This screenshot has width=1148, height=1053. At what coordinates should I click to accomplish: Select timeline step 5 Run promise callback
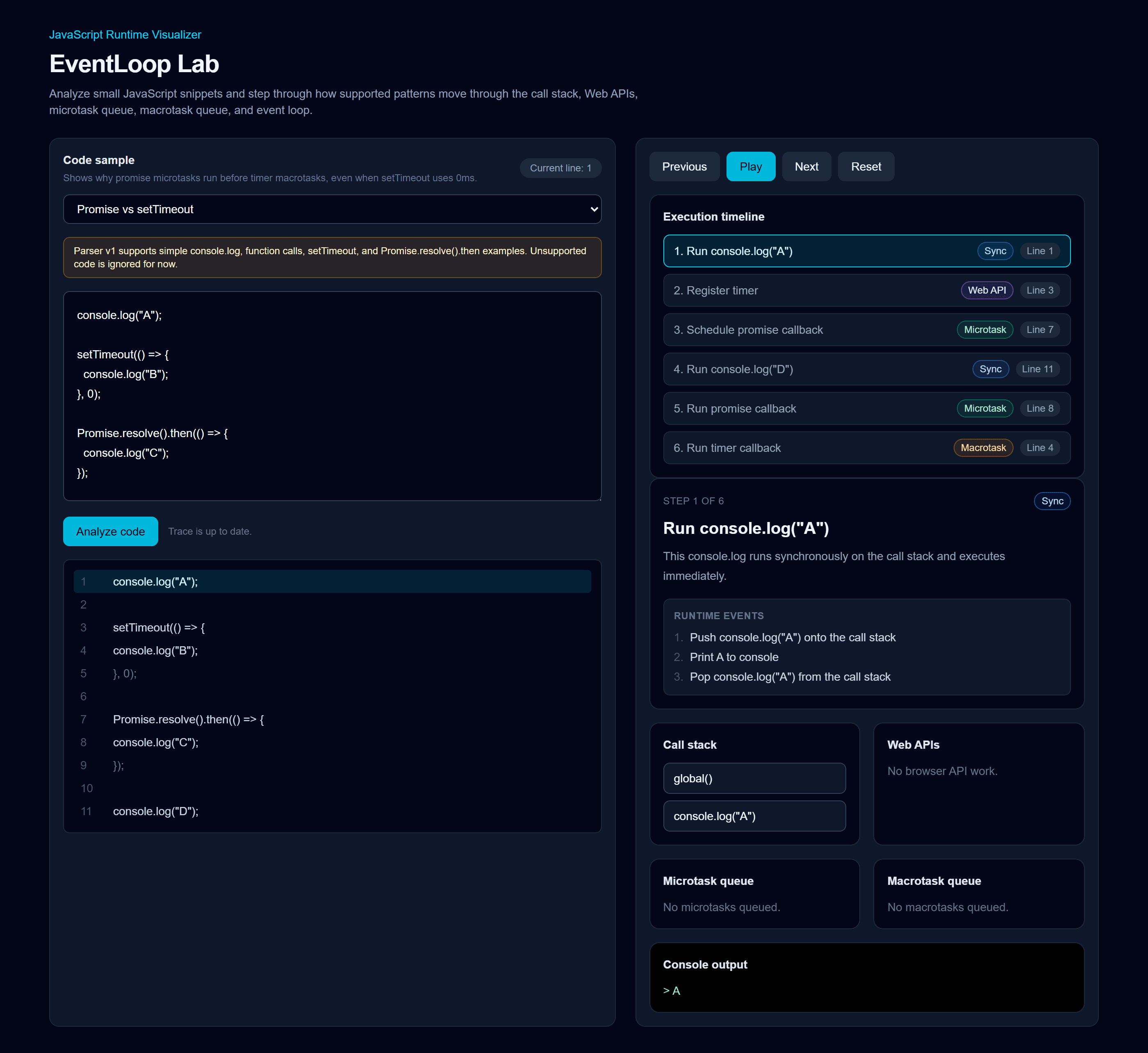click(867, 408)
